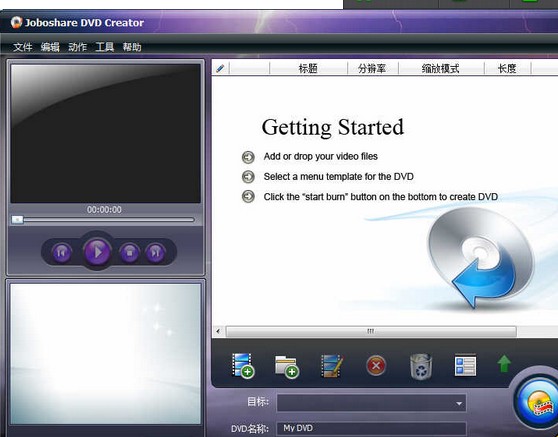The width and height of the screenshot is (558, 437).
Task: Skip to next chapter in preview
Action: 155,253
